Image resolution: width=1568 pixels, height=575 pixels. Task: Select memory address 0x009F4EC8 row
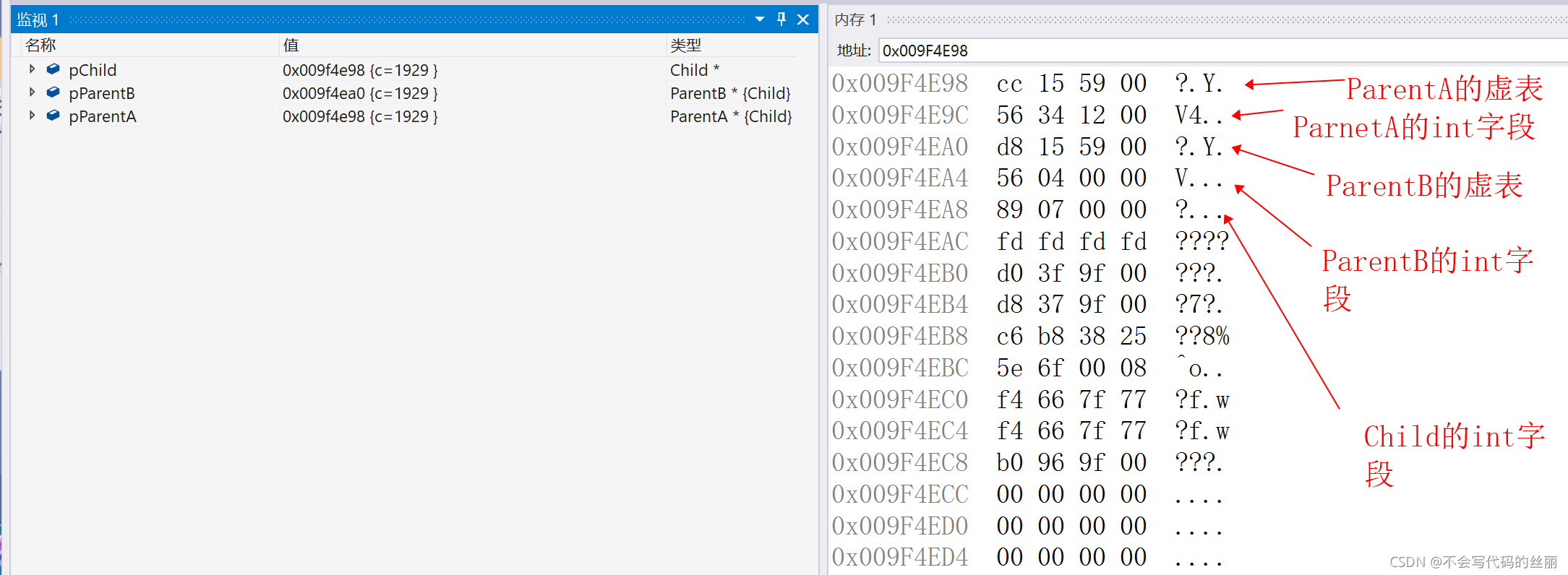1030,462
